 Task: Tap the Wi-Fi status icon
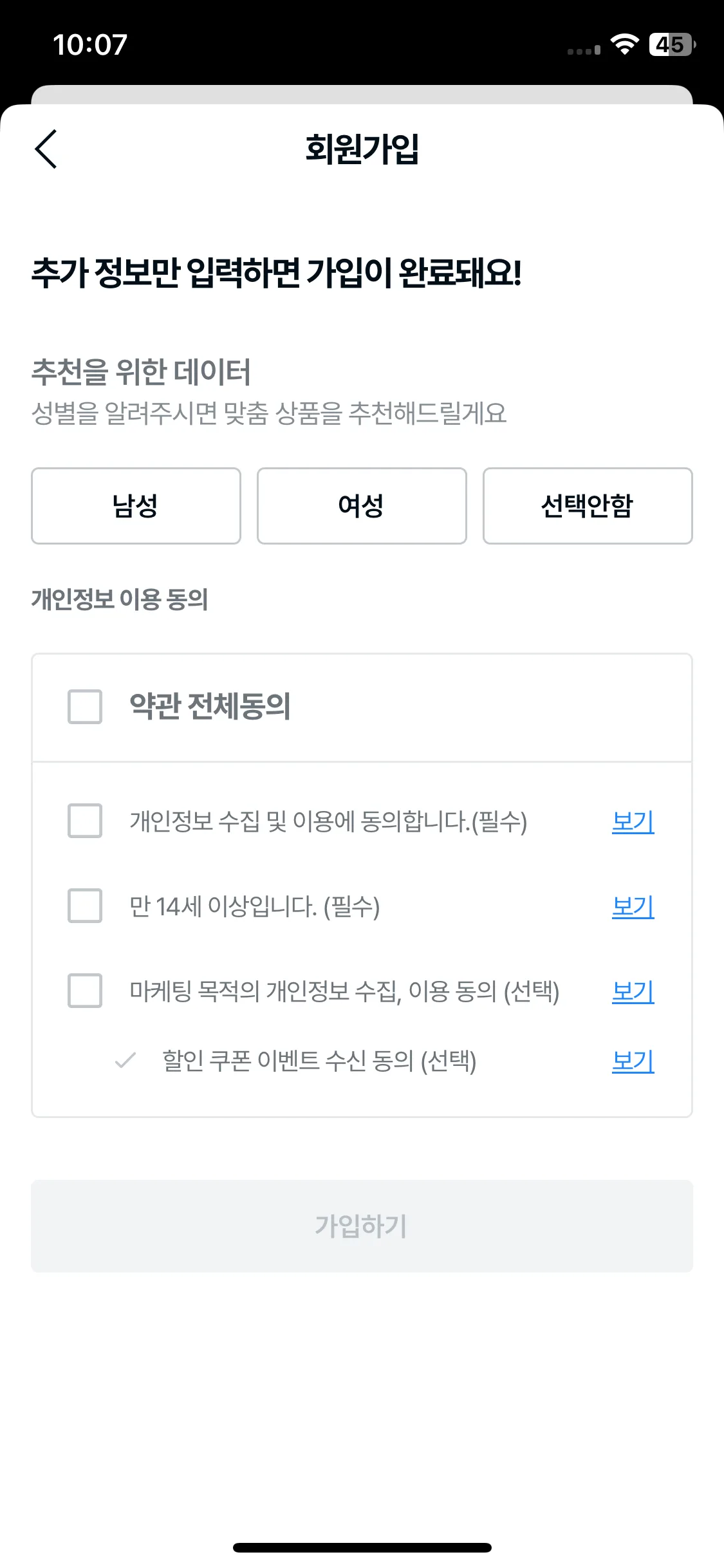tap(624, 44)
